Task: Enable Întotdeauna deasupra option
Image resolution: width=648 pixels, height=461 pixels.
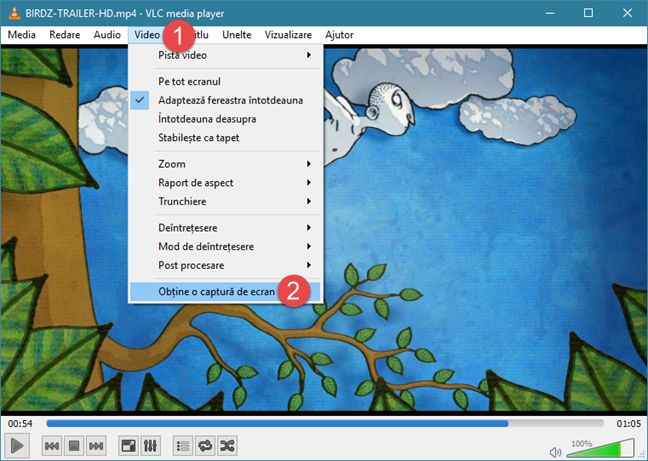Action: coord(226,119)
